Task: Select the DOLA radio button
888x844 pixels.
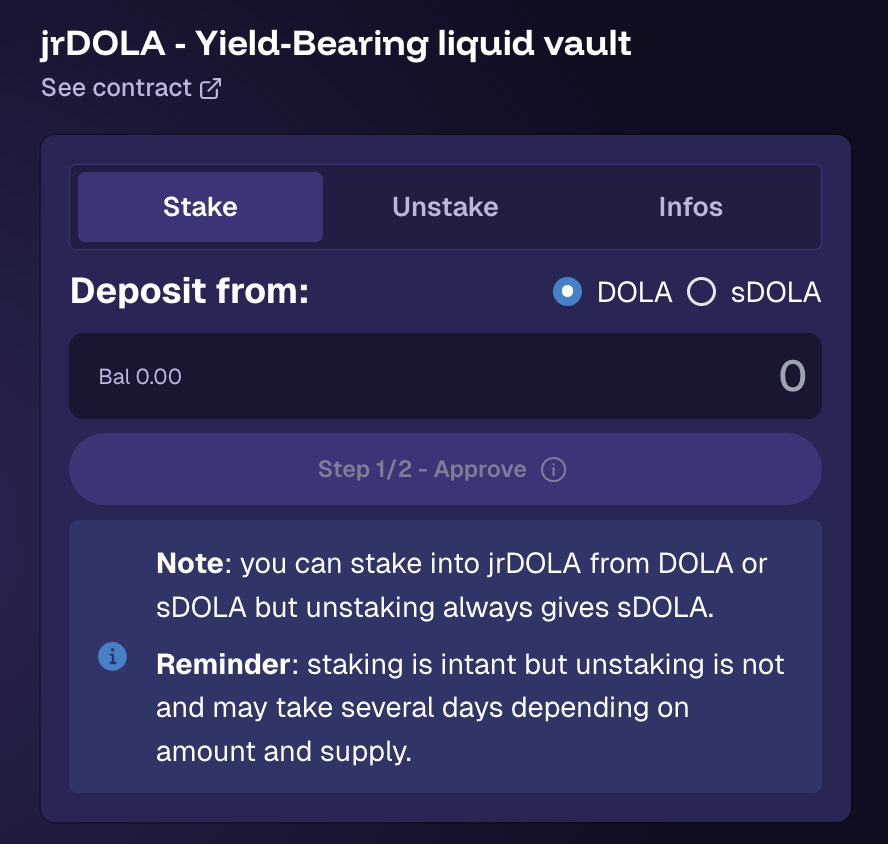Action: [567, 292]
